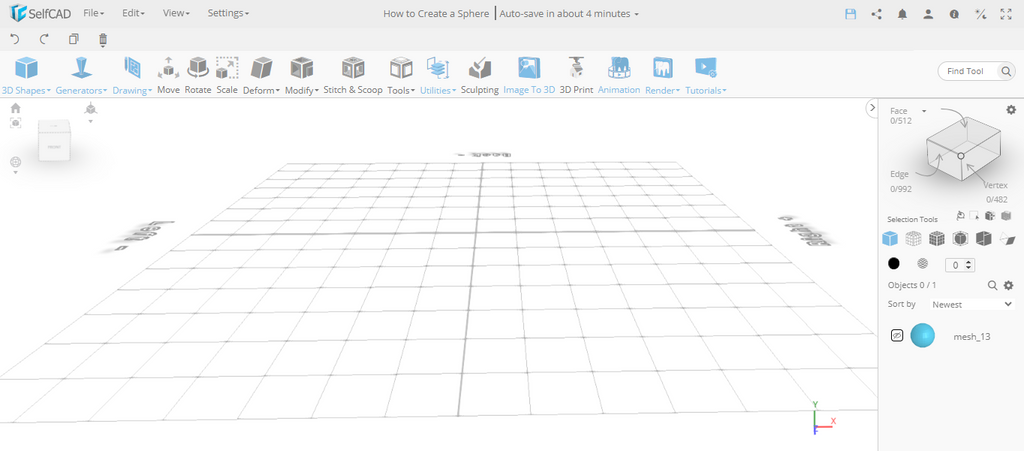Open the Edit menu
The width and height of the screenshot is (1024, 451).
pyautogui.click(x=133, y=13)
